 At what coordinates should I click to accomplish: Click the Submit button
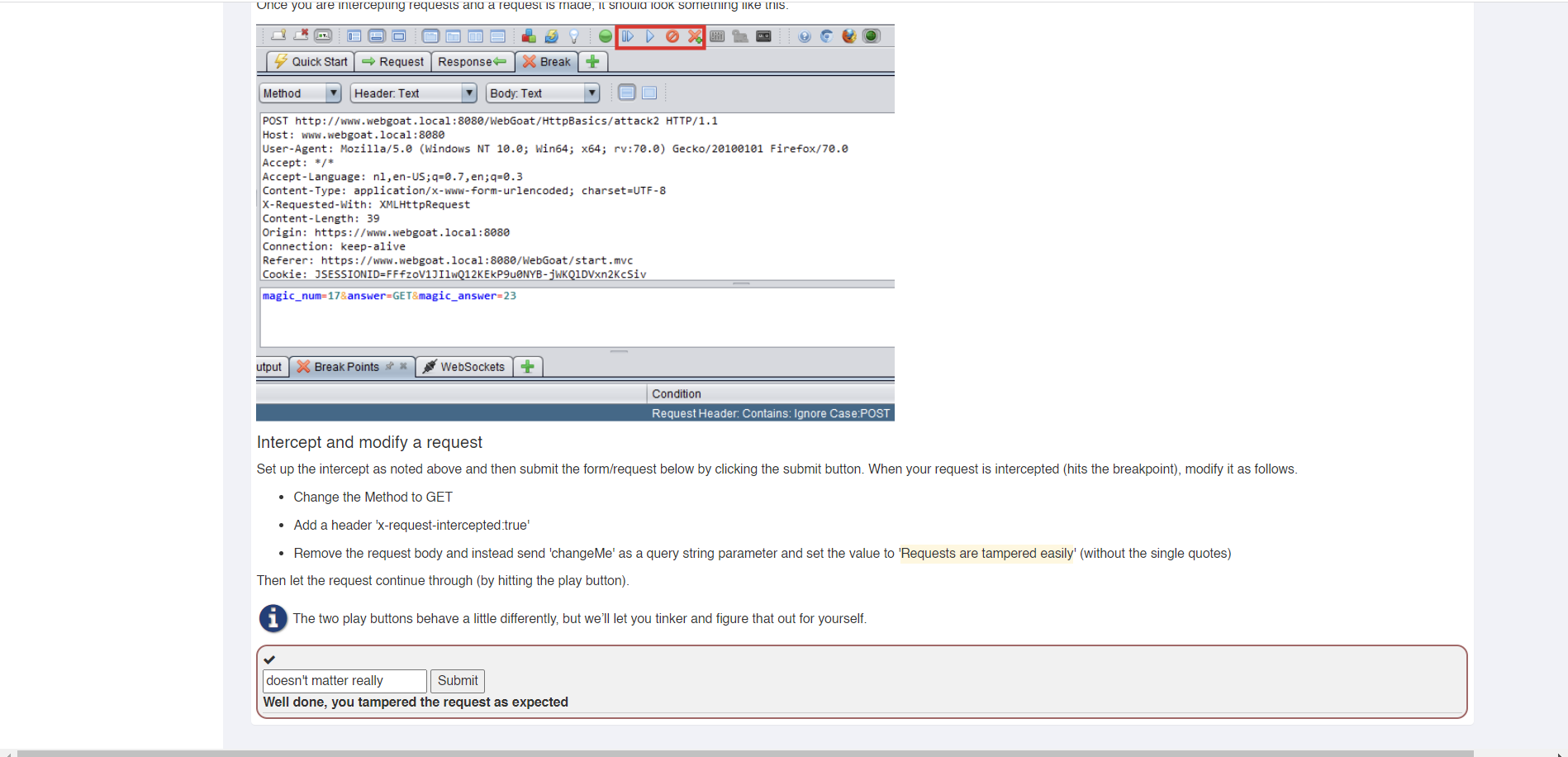click(x=458, y=681)
